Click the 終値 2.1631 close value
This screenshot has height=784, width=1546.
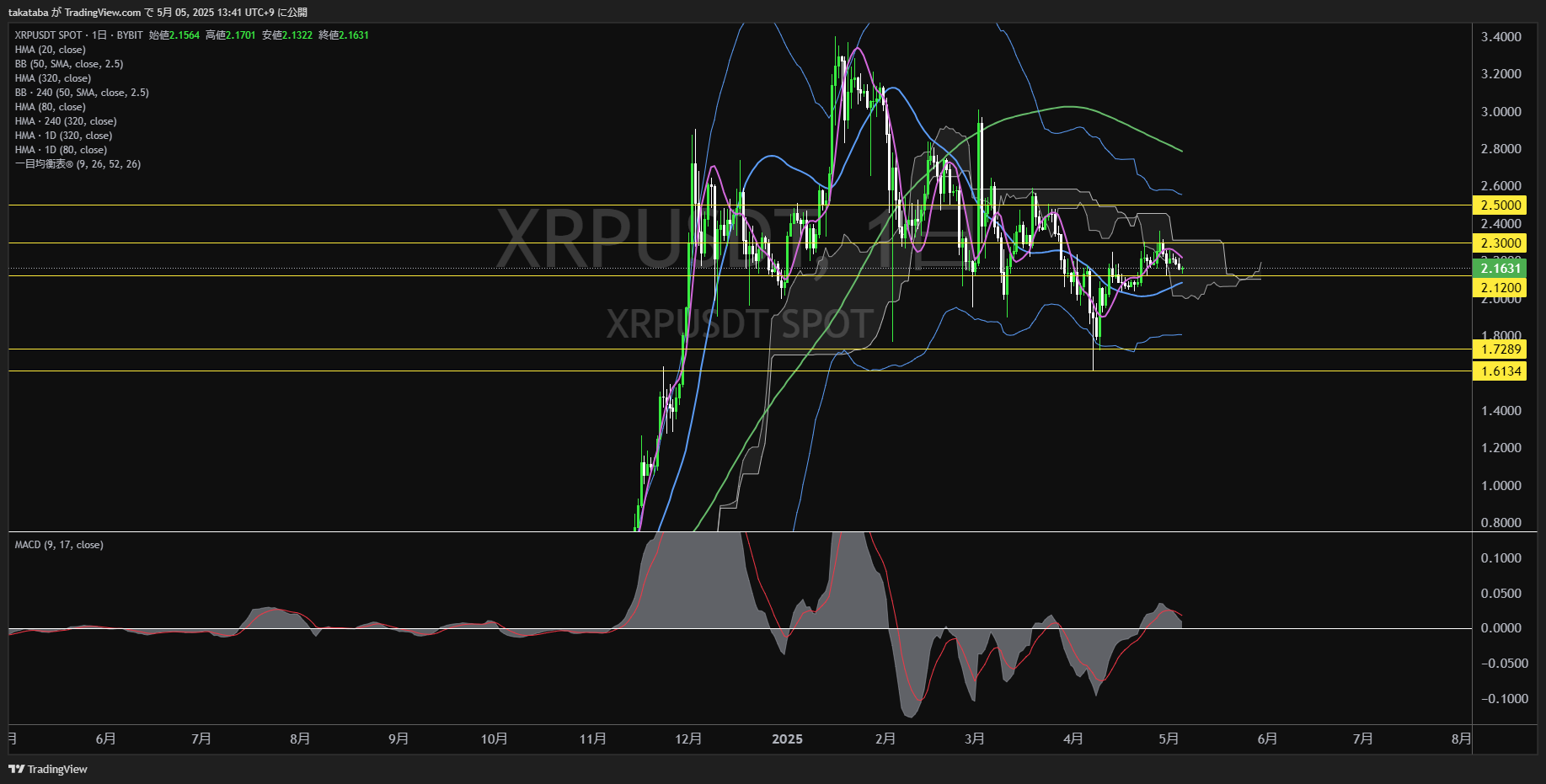344,35
